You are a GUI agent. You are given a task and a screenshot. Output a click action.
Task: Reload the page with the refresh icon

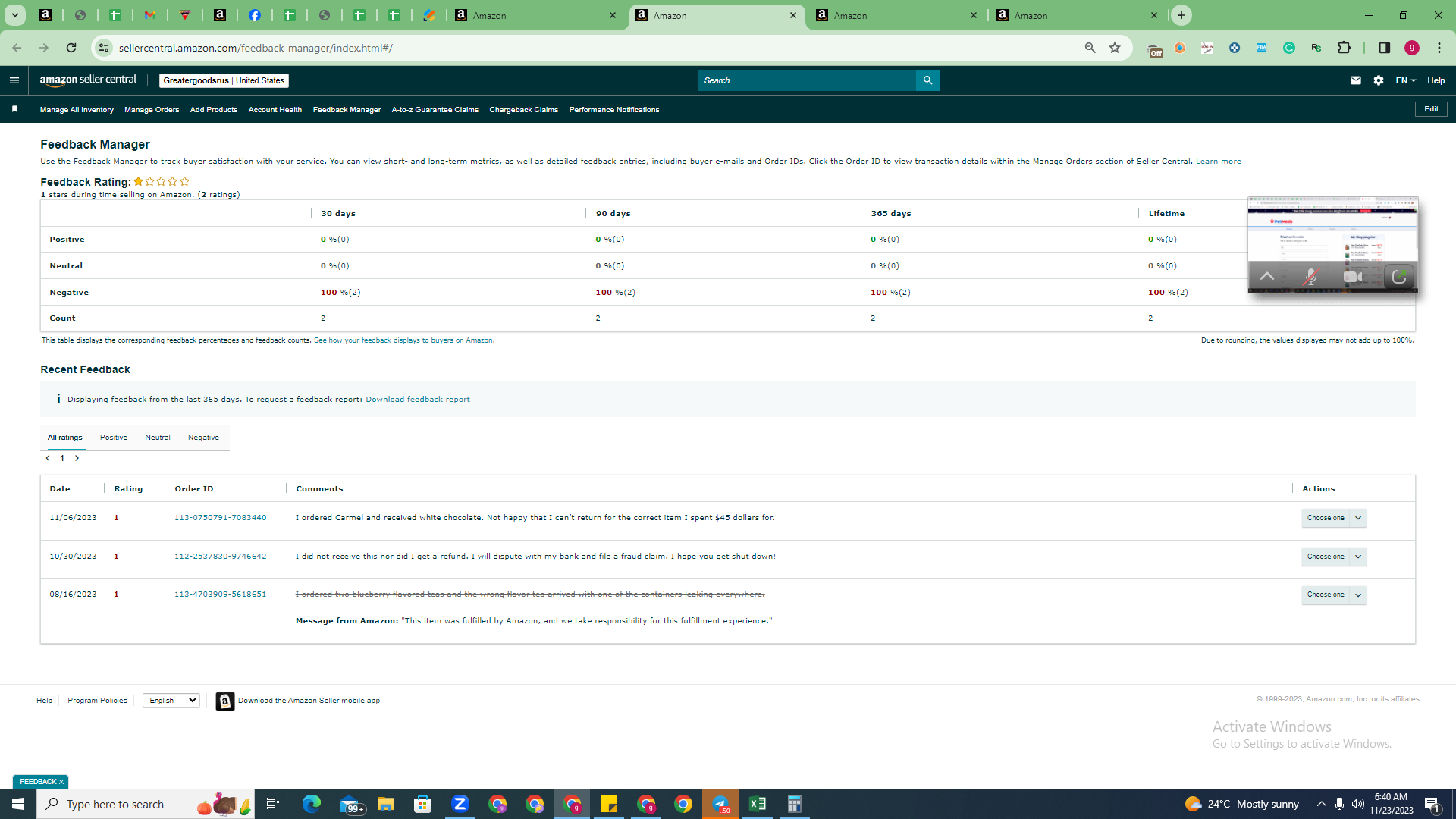71,48
